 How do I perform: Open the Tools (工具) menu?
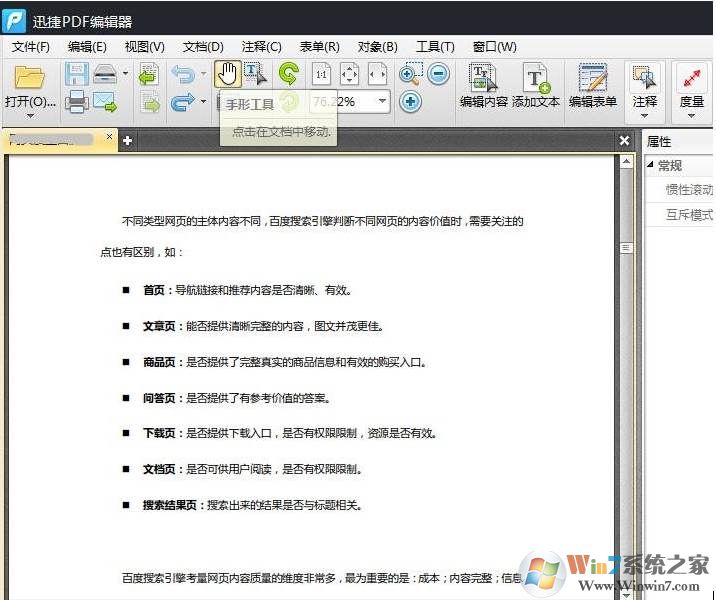434,47
